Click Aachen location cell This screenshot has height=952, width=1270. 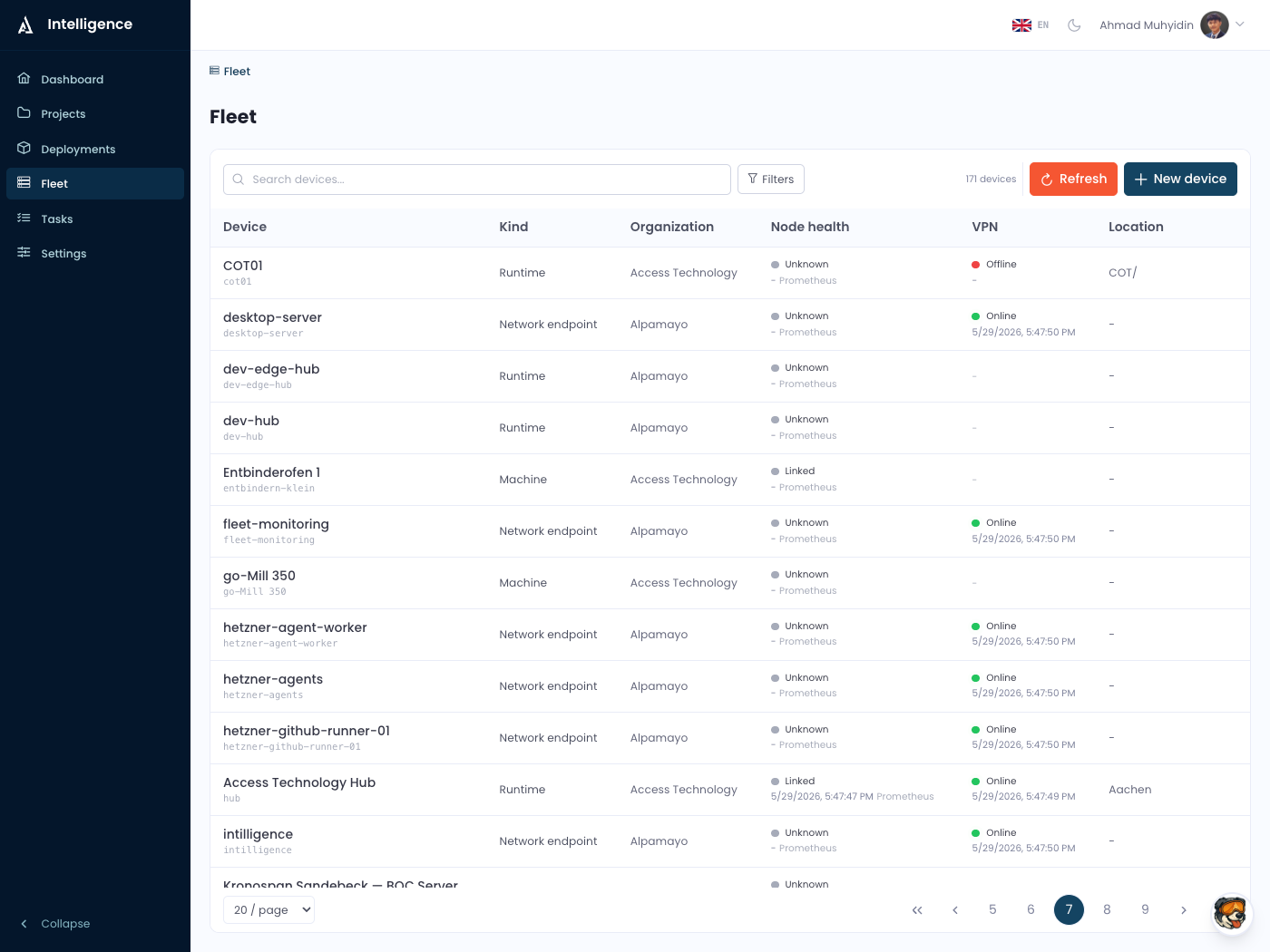click(1130, 790)
